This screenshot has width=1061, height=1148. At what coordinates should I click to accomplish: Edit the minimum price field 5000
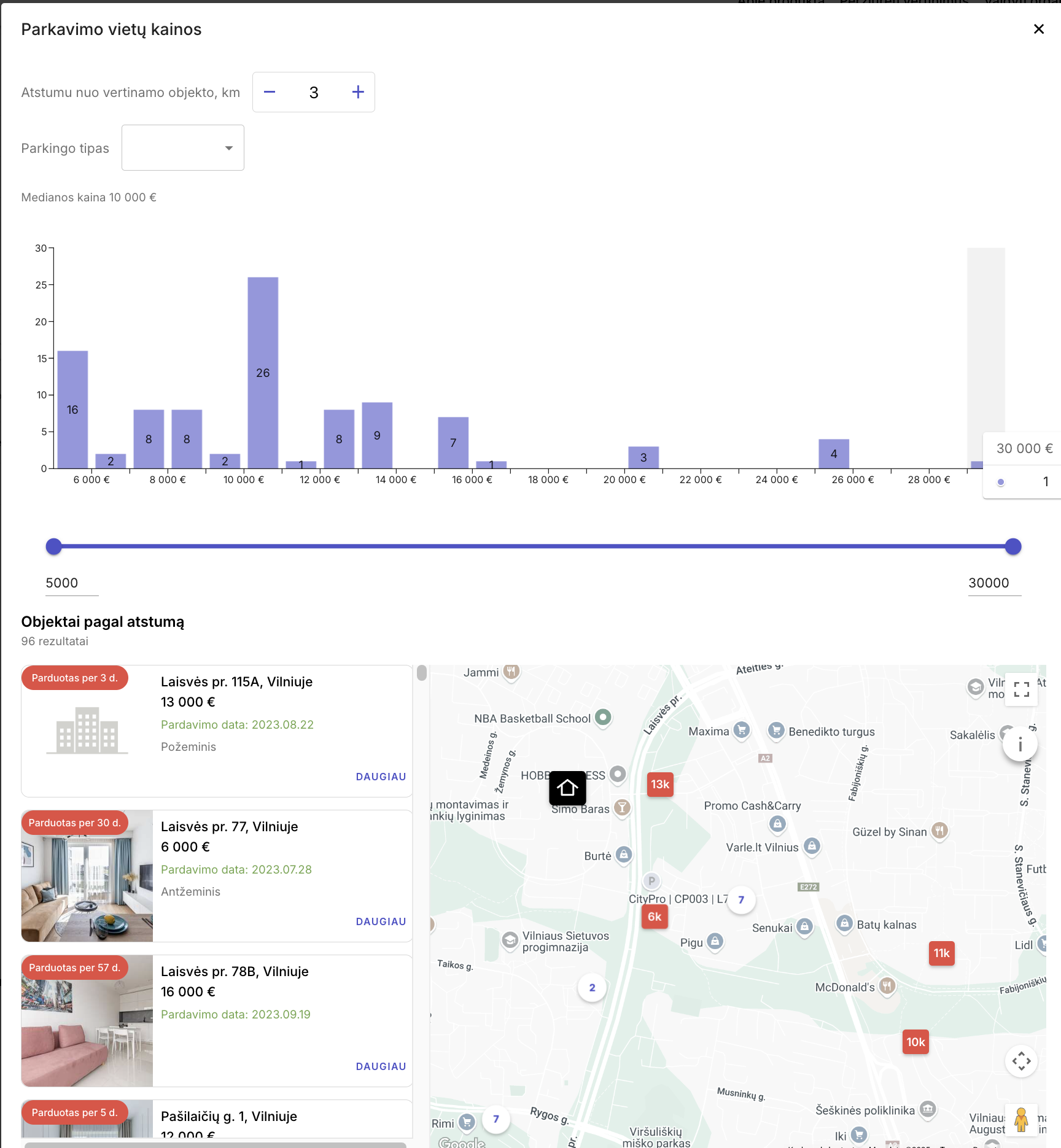(72, 583)
